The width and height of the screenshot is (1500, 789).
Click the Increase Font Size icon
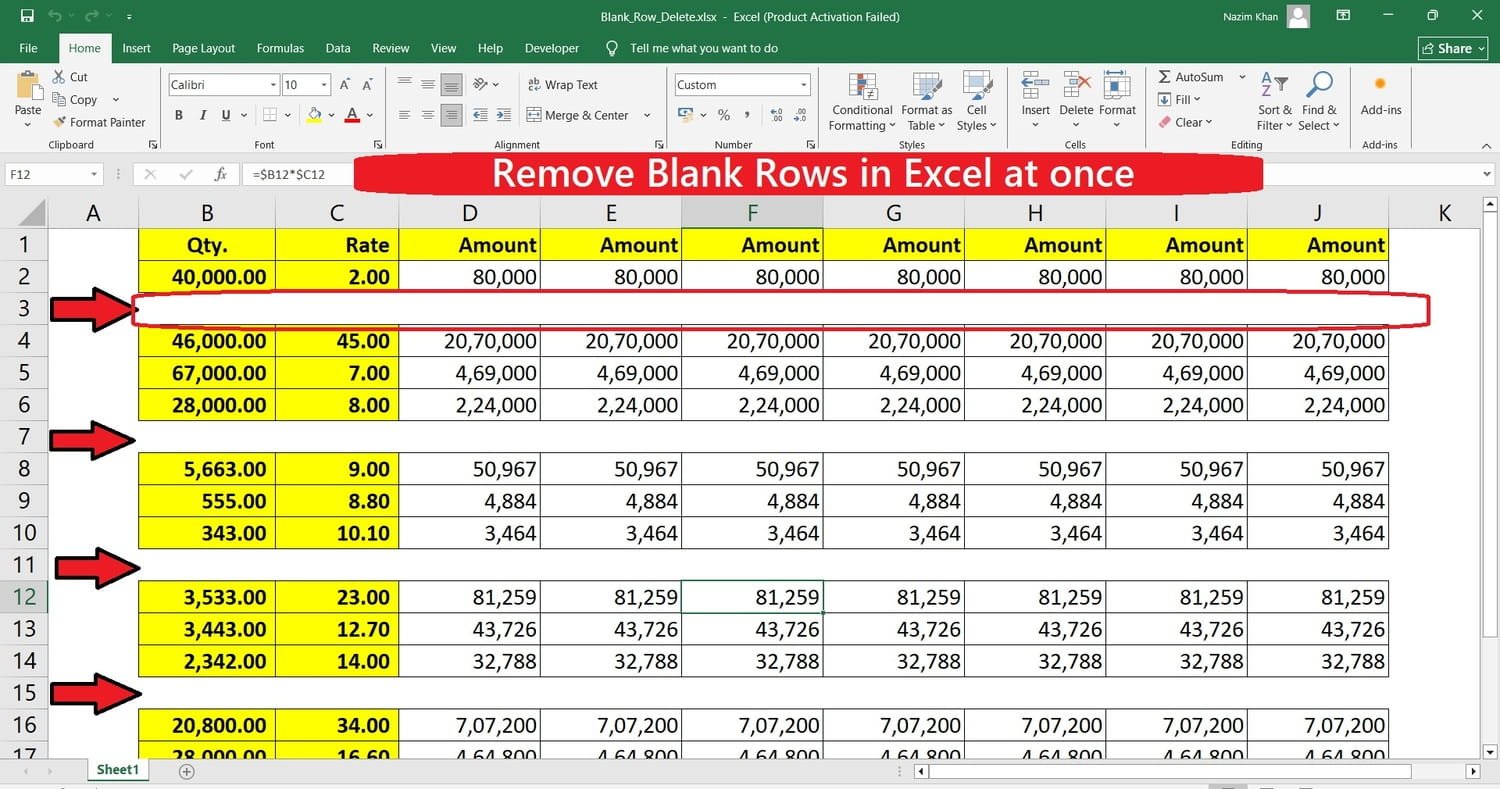coord(345,85)
